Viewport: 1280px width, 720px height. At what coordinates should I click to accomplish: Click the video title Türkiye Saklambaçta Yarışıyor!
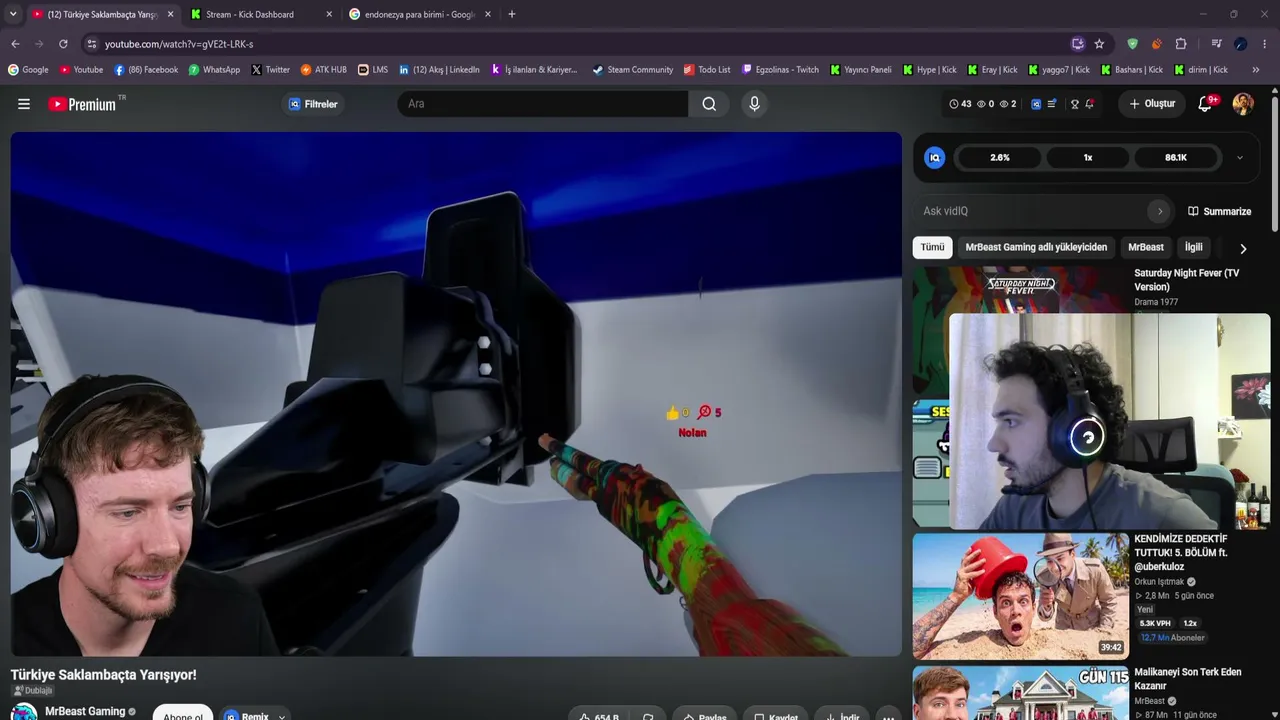point(104,675)
